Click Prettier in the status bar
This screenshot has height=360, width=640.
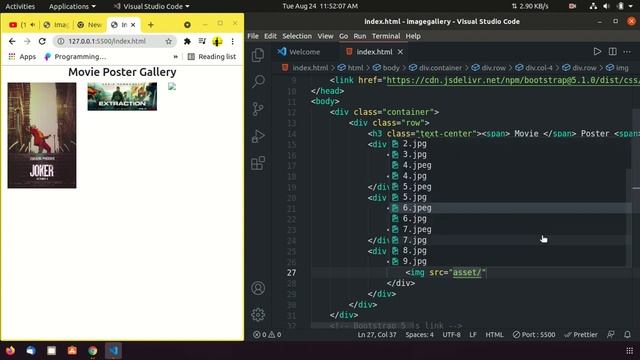pos(581,335)
